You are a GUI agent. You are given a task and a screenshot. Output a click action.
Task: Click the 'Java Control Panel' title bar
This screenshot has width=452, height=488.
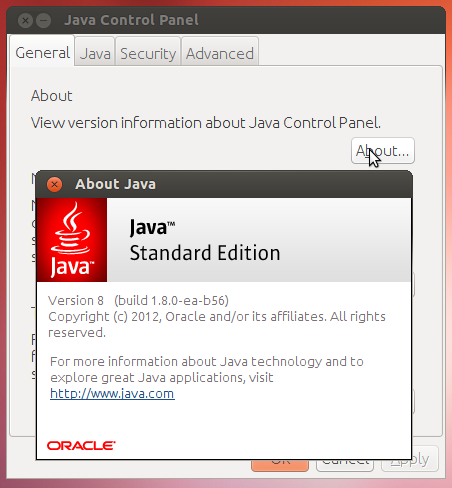226,20
